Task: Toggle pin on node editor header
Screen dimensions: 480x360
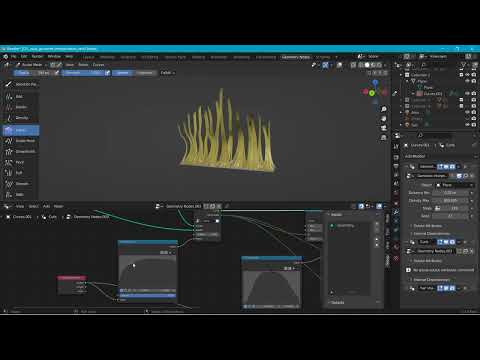Action: pyautogui.click(x=227, y=206)
